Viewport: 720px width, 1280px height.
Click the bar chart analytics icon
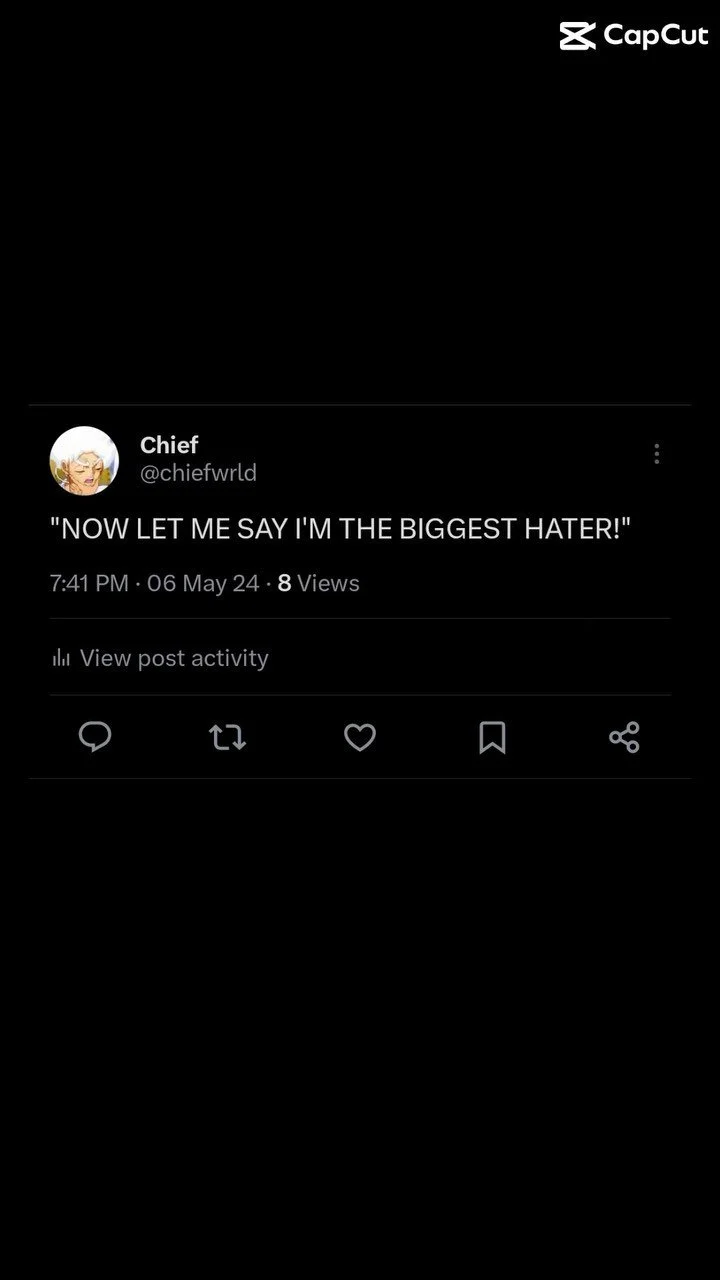point(61,658)
